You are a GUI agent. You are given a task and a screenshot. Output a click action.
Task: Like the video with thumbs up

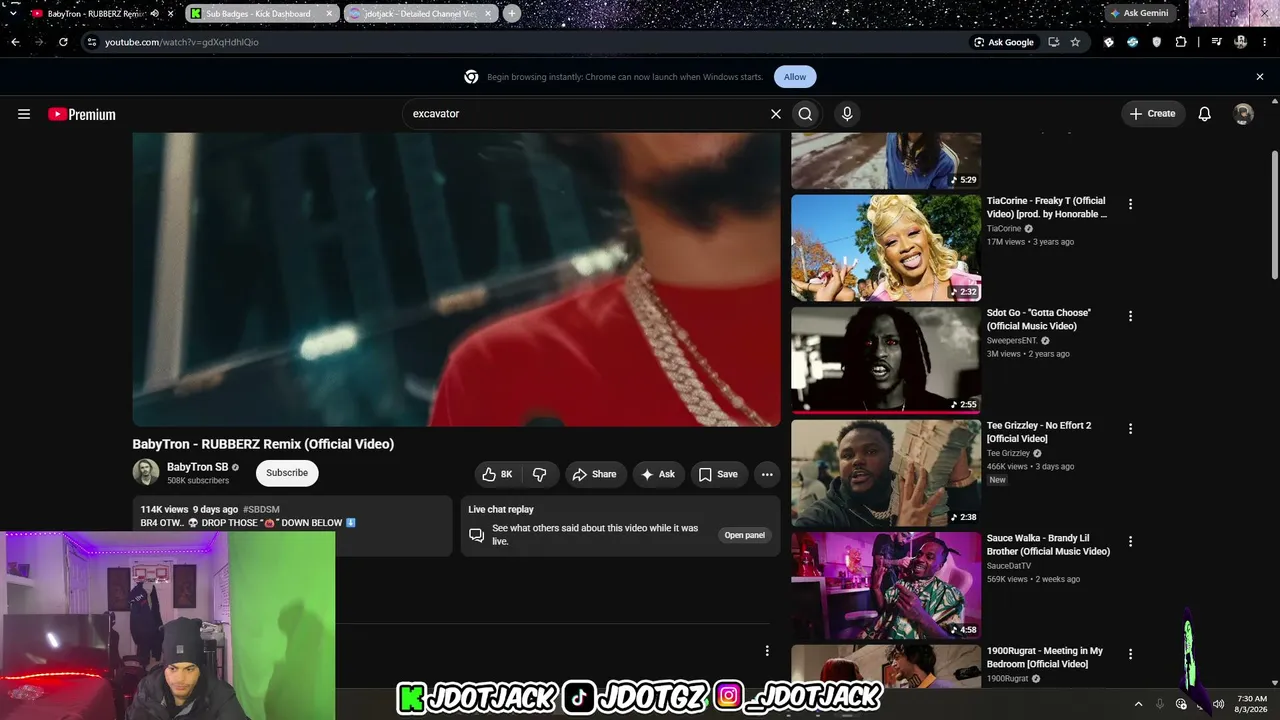tap(497, 474)
